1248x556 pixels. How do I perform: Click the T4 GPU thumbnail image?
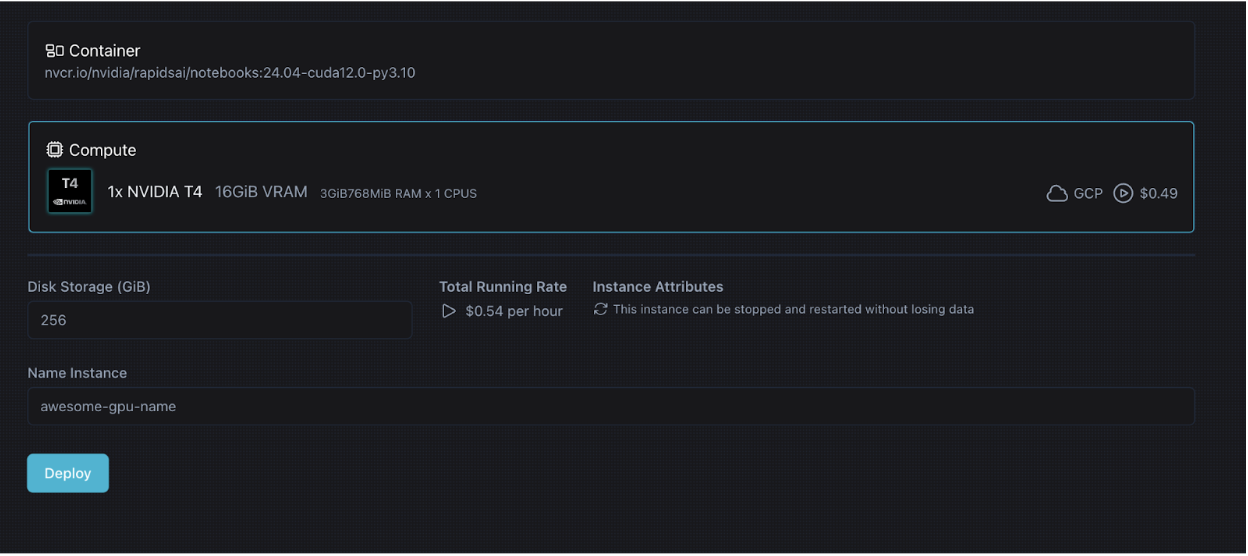(70, 192)
